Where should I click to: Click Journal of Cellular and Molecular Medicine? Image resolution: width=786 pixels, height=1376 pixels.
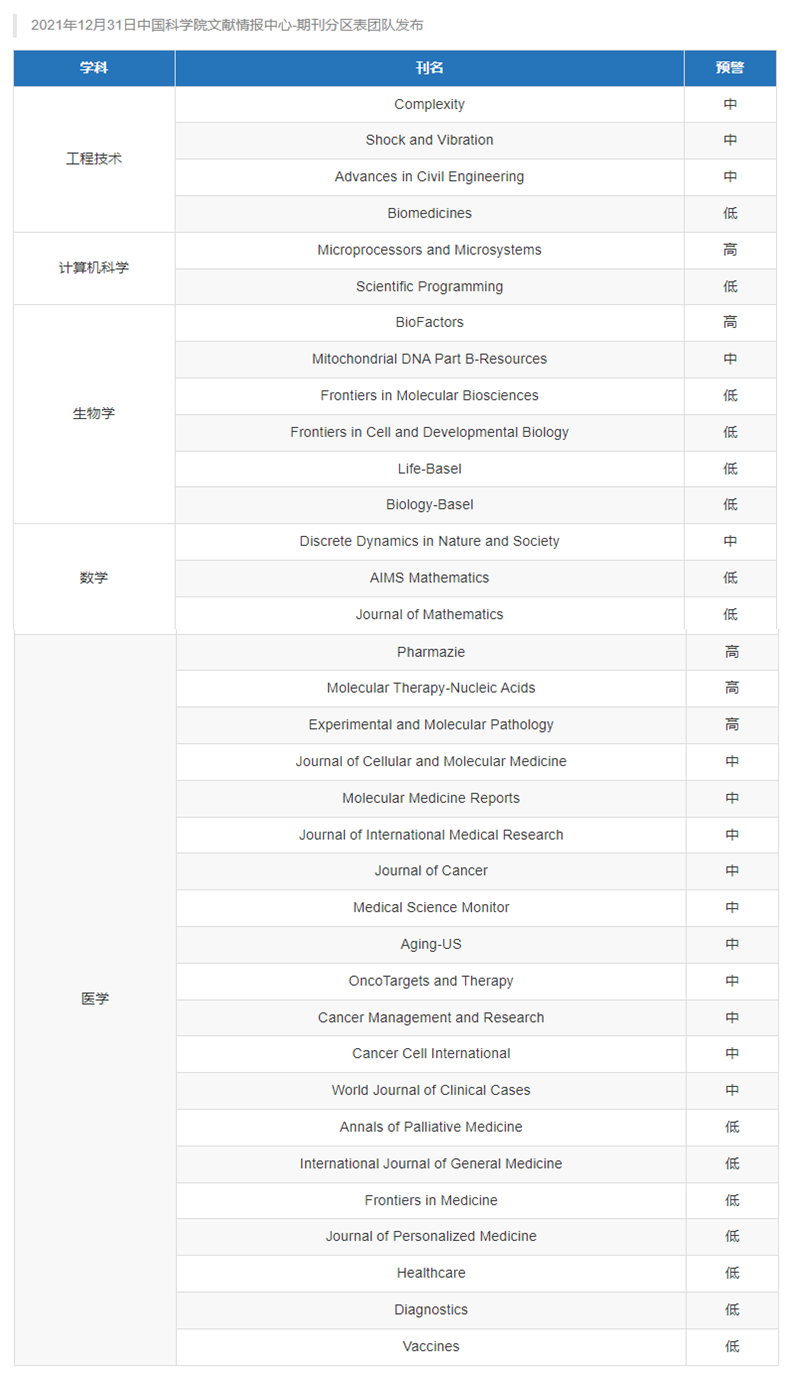coord(431,761)
